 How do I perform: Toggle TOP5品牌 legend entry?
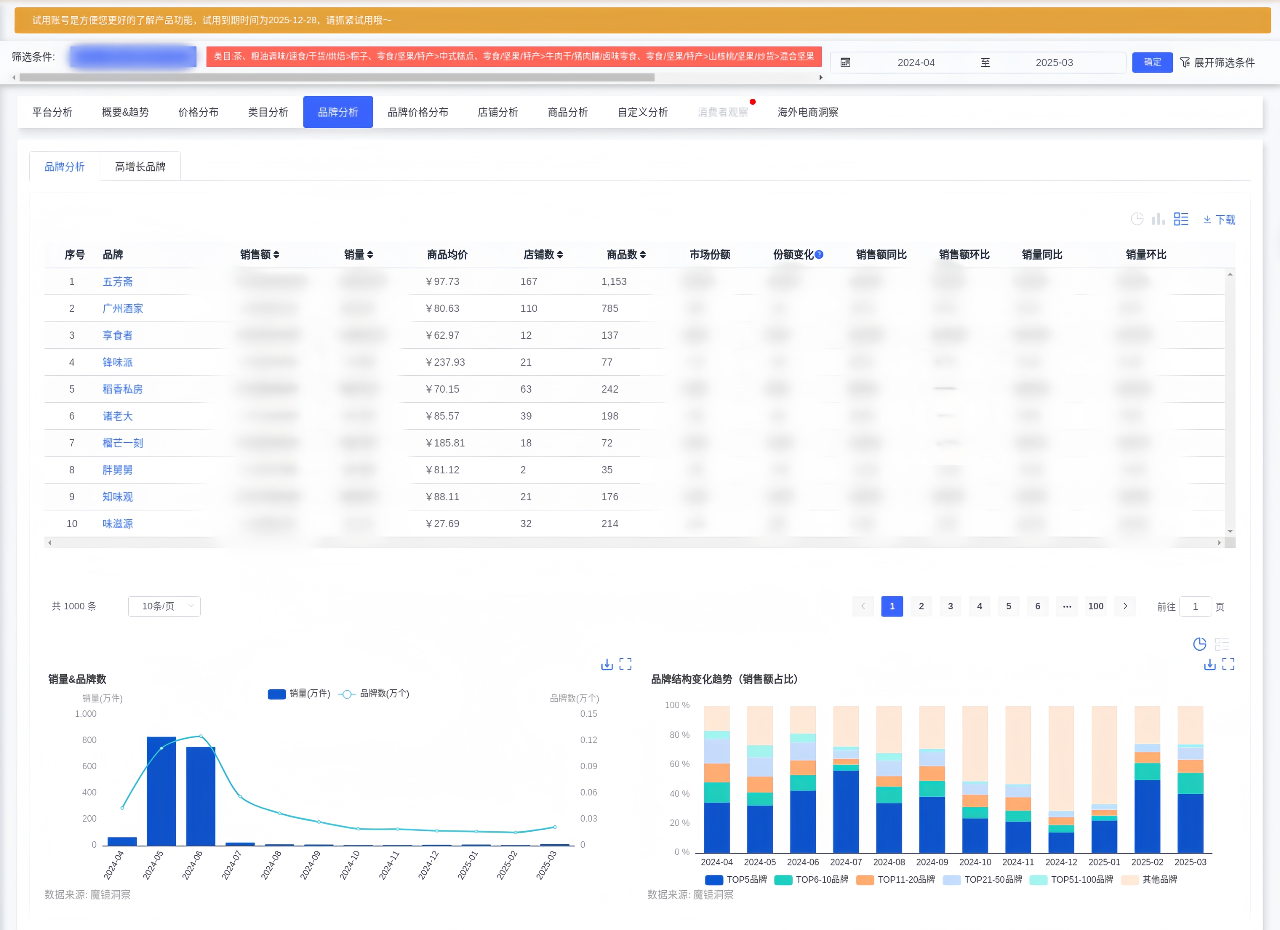point(735,880)
